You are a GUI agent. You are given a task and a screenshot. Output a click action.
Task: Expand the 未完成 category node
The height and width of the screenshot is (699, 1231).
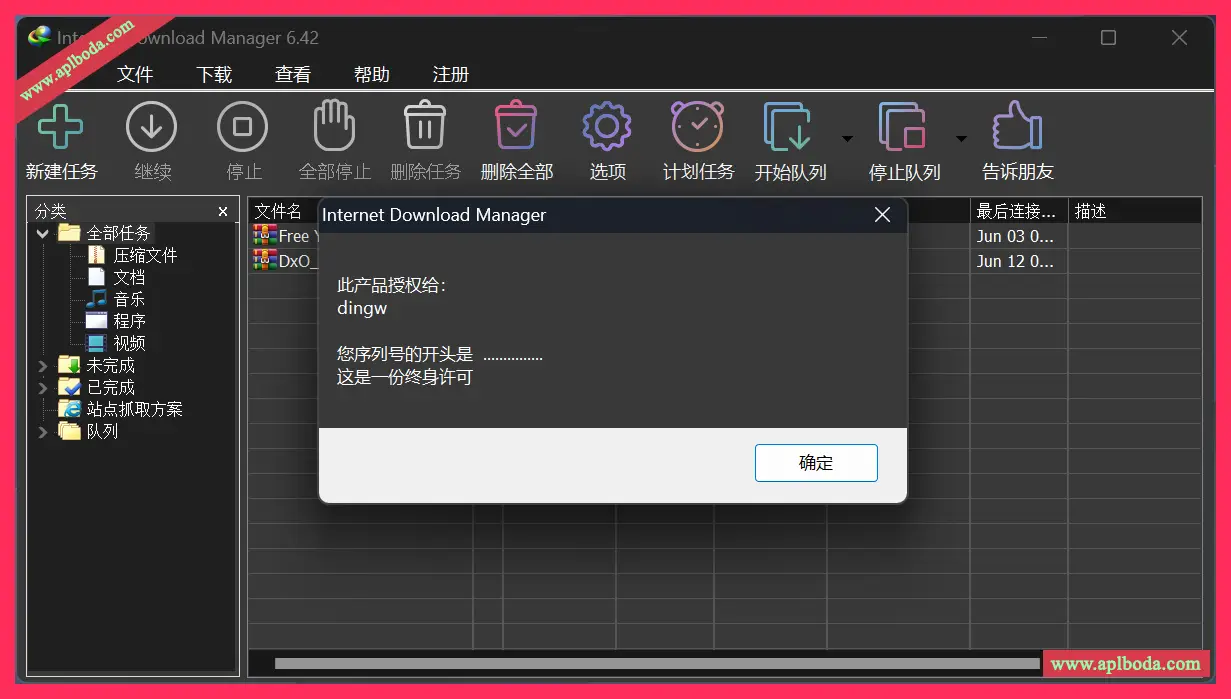[x=43, y=366]
